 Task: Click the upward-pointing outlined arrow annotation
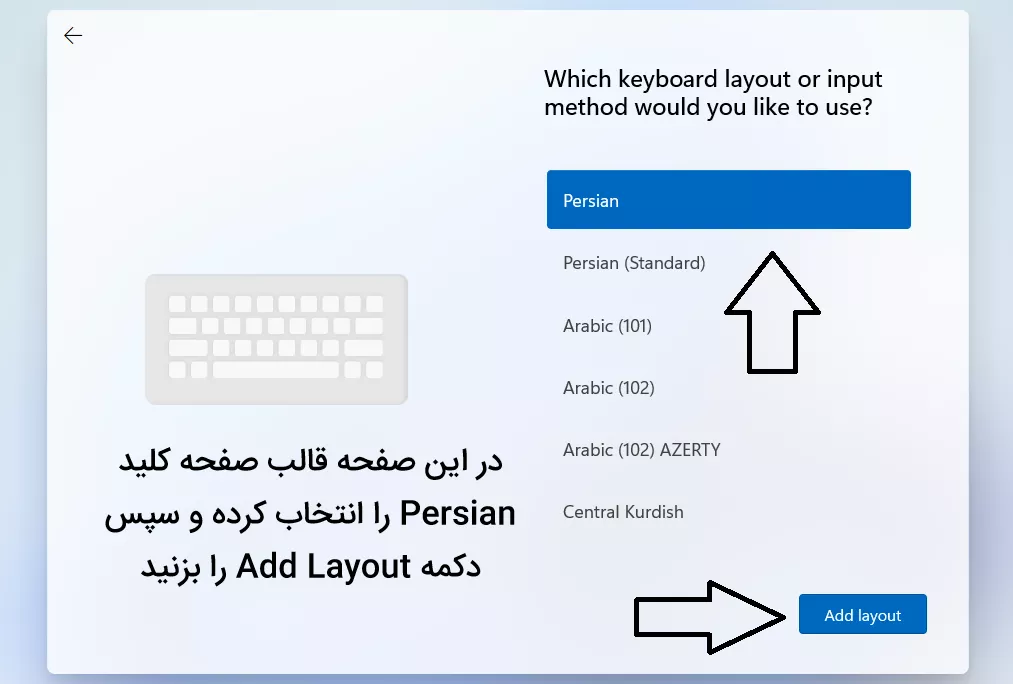pyautogui.click(x=772, y=313)
